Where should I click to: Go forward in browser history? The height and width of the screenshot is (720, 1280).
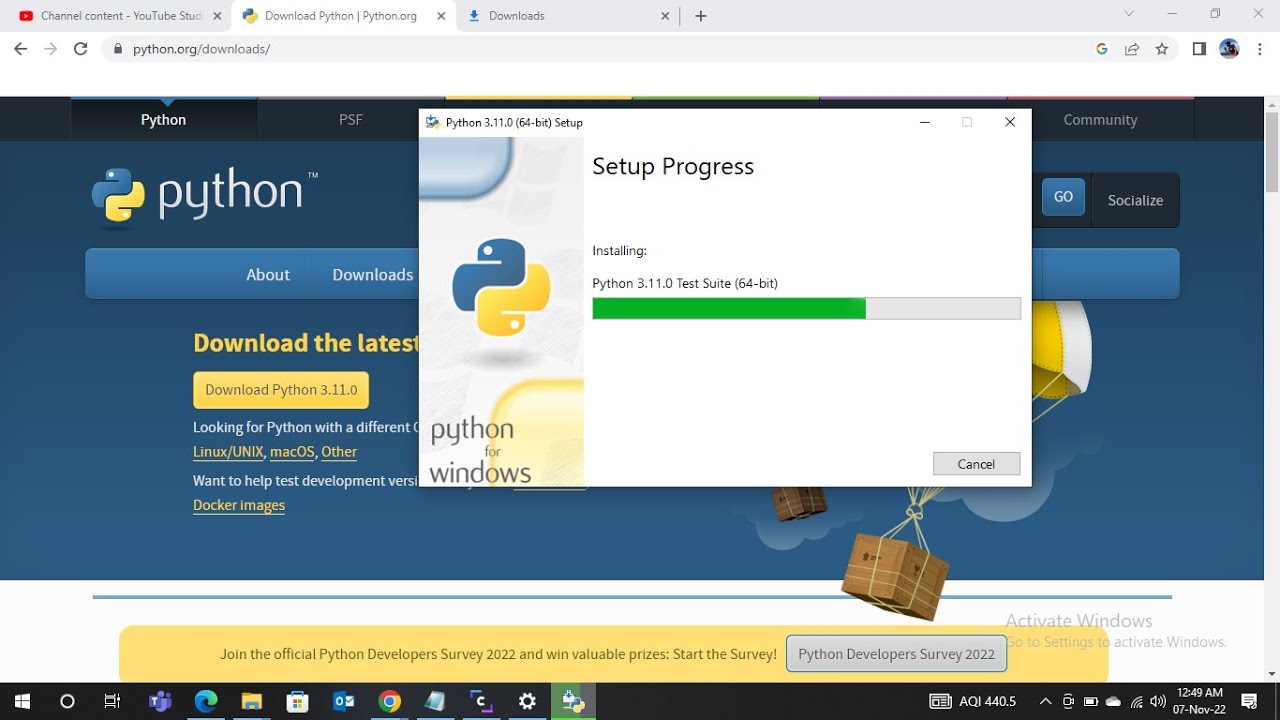50,49
